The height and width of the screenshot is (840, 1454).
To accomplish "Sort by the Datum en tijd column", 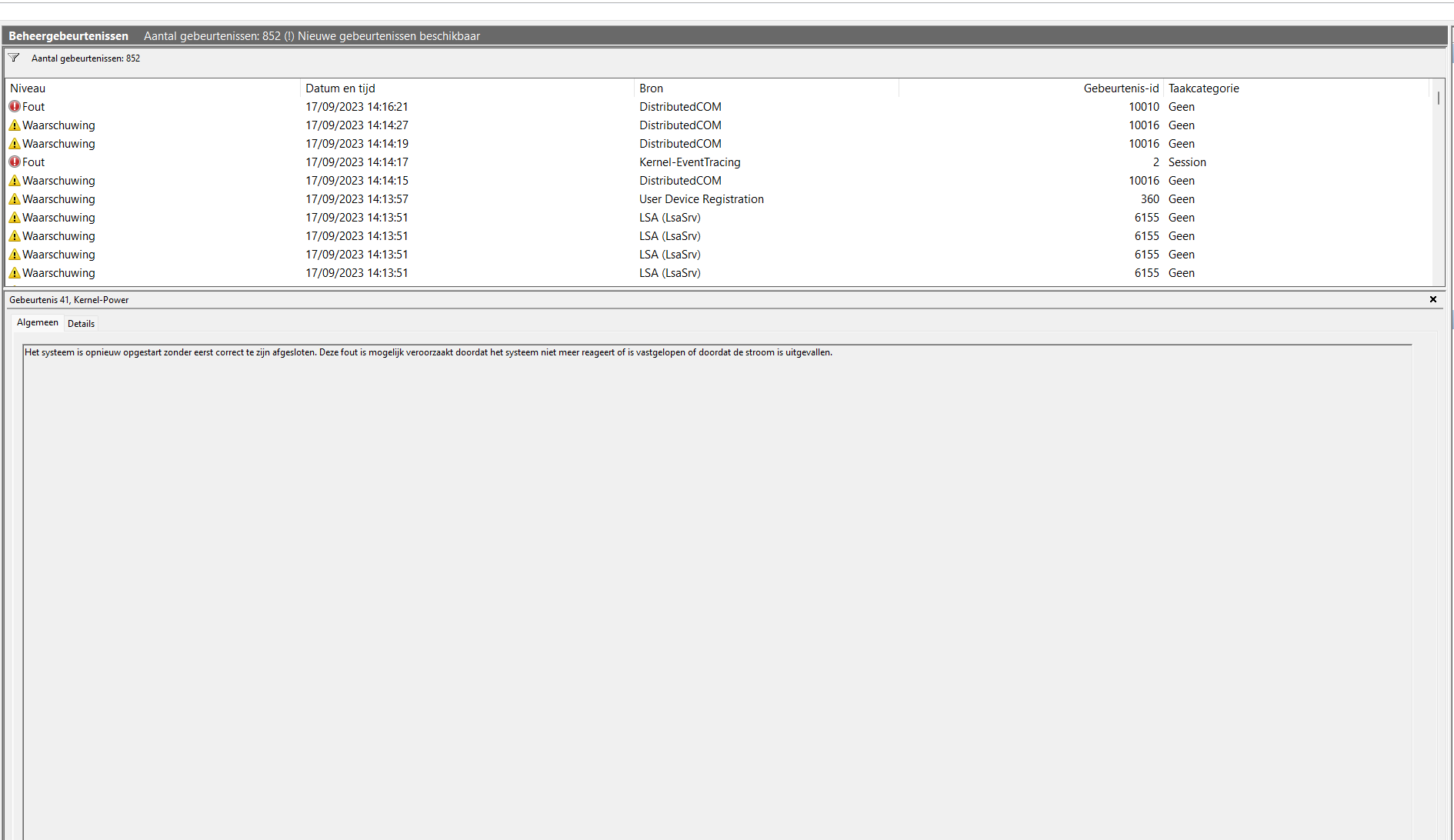I will tap(467, 88).
